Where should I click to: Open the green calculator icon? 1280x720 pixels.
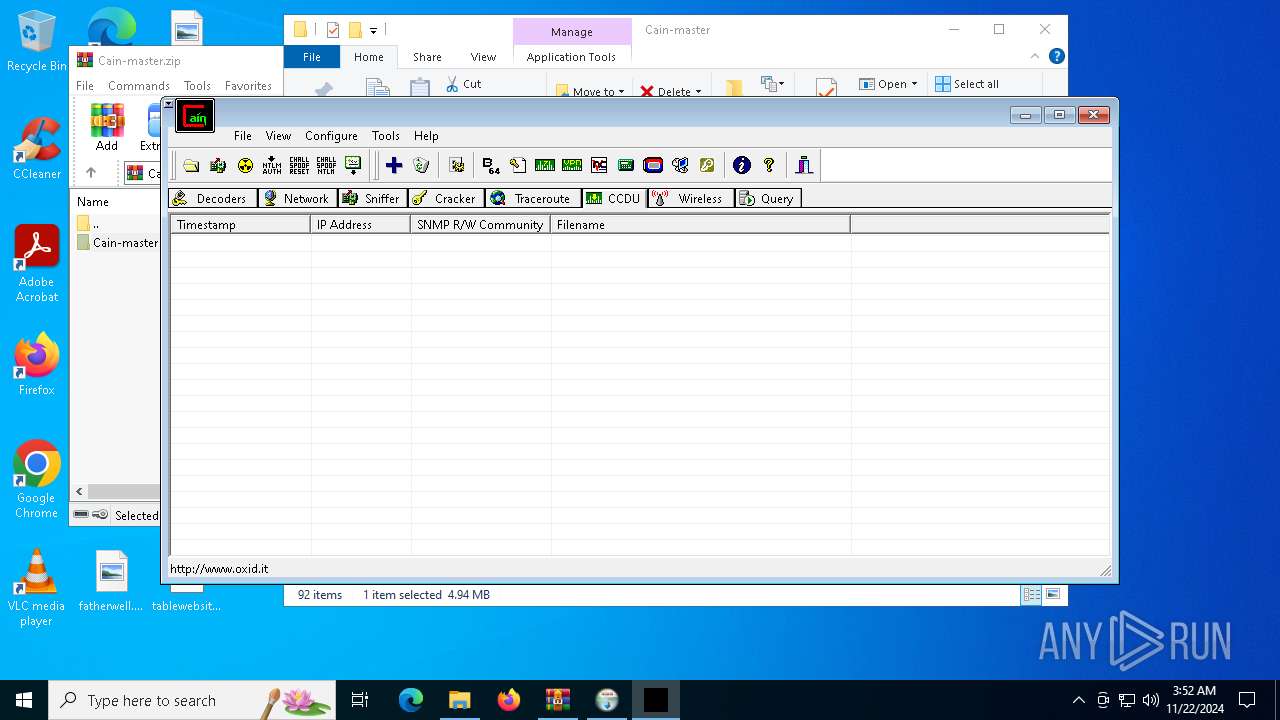626,166
